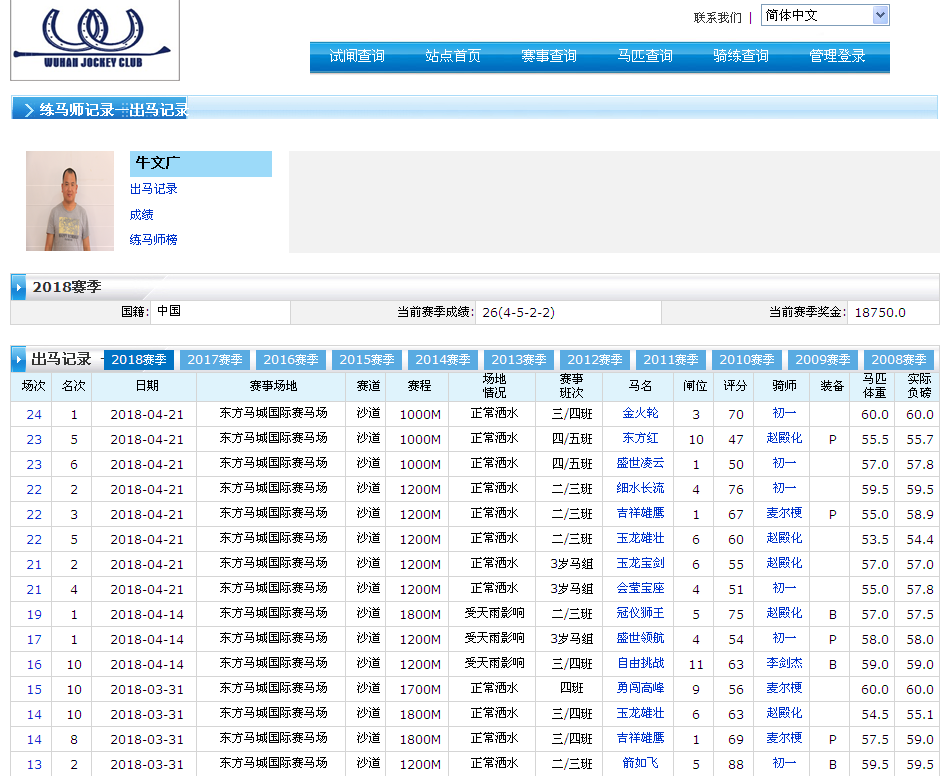Click the Wuhan Jockey Club logo
Screen dimensions: 948x776
click(x=95, y=38)
